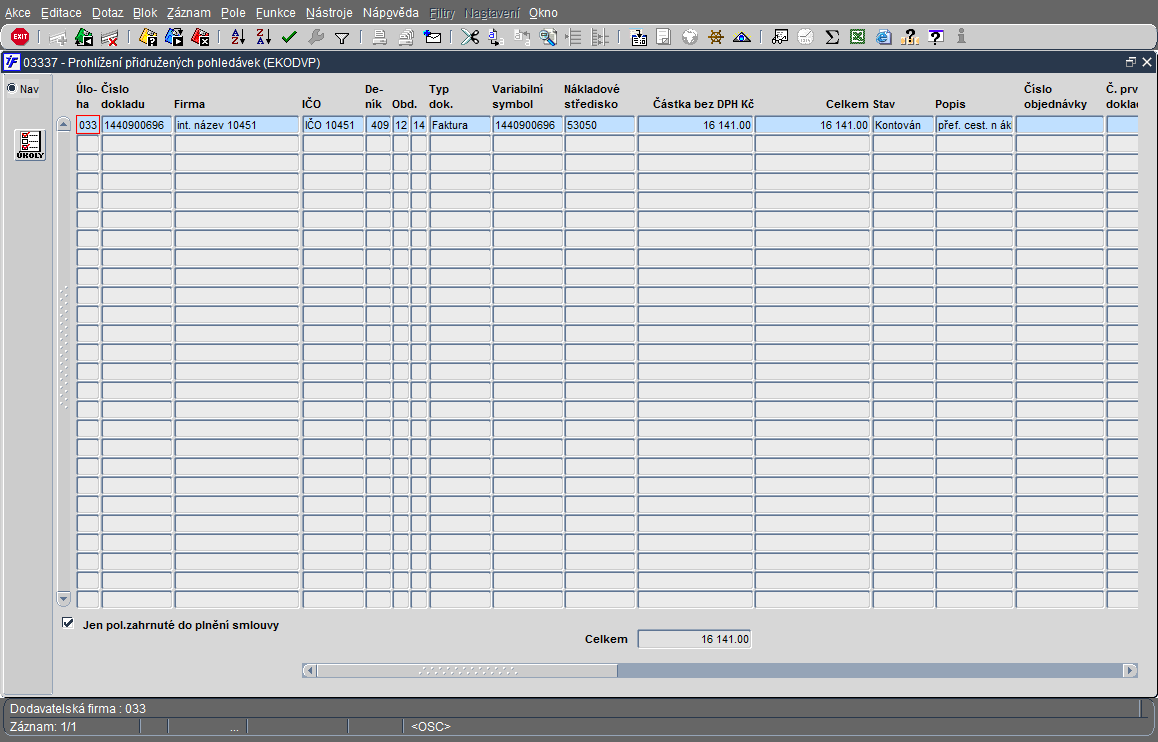This screenshot has width=1158, height=742.
Task: Click the envelope send mail icon
Action: coord(433,37)
